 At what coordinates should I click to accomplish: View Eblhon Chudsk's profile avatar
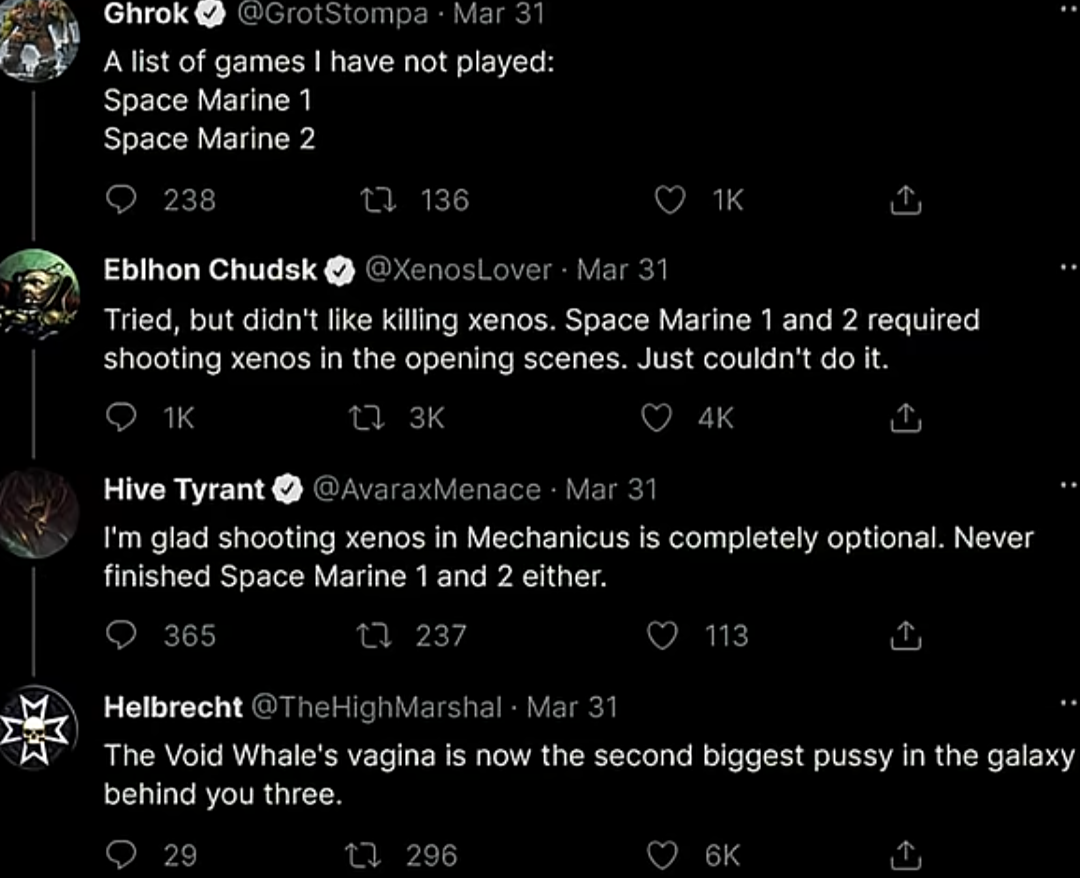pyautogui.click(x=38, y=290)
